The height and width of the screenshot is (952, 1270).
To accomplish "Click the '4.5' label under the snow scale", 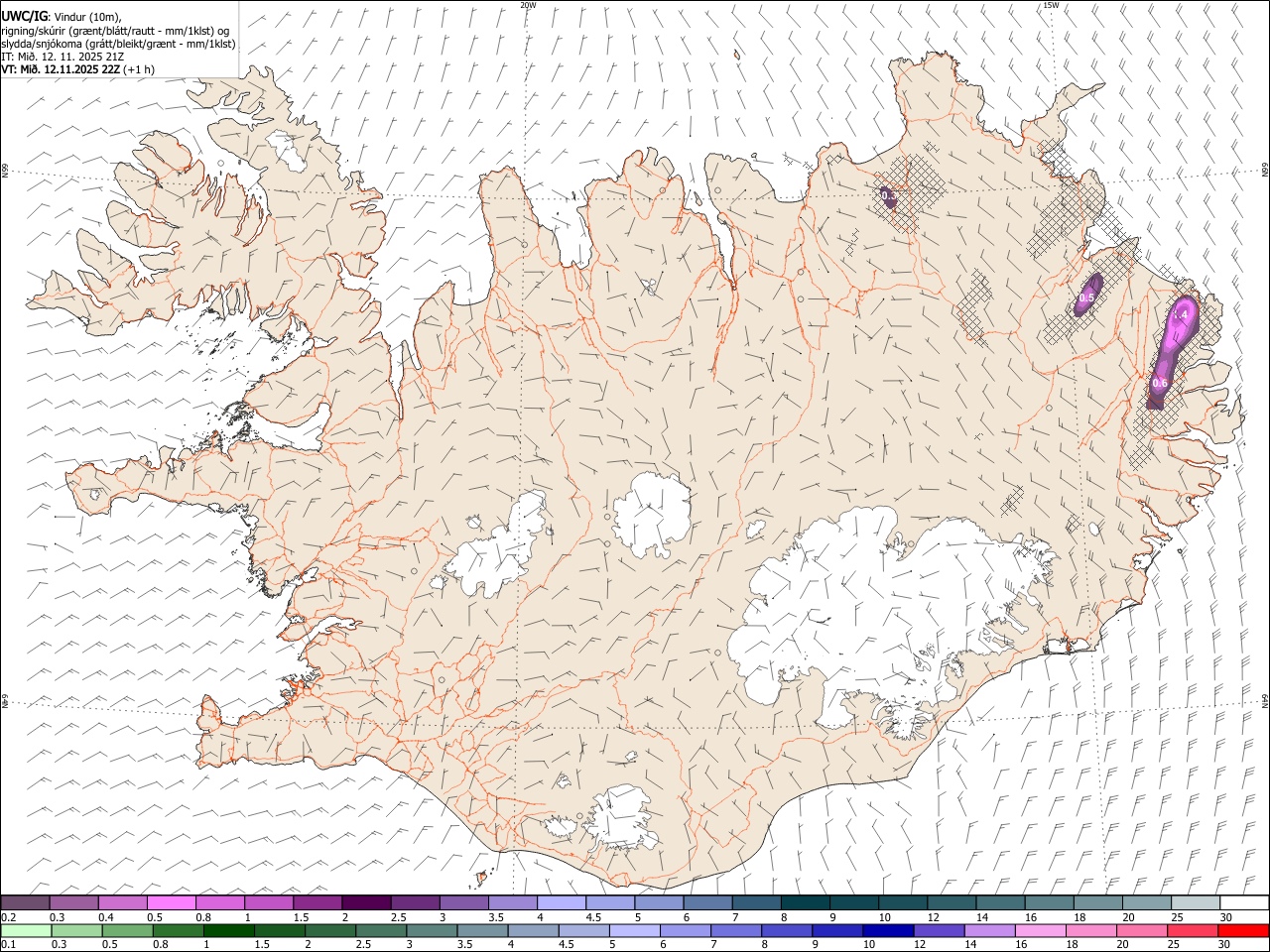I will (x=593, y=916).
